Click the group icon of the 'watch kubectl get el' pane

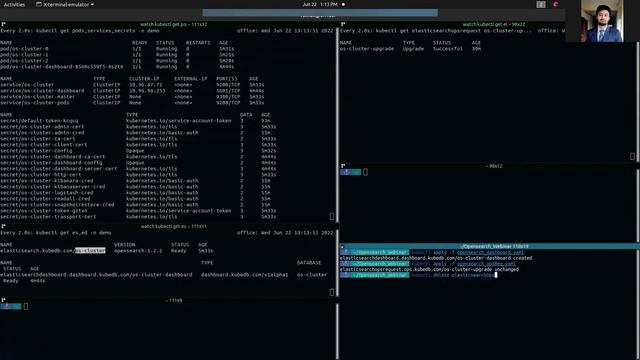(343, 24)
